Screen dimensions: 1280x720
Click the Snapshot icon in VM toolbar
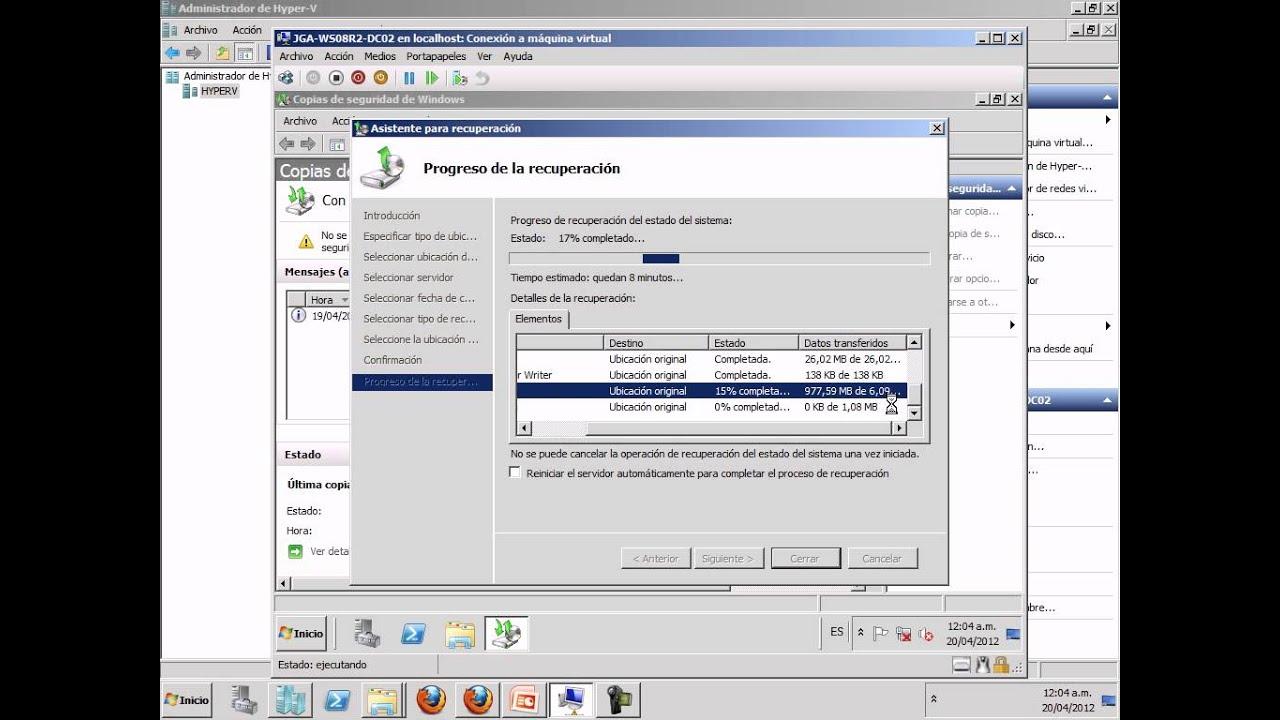459,78
